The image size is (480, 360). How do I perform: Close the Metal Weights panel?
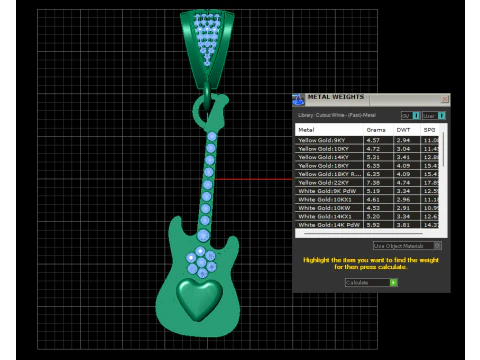coord(444,99)
